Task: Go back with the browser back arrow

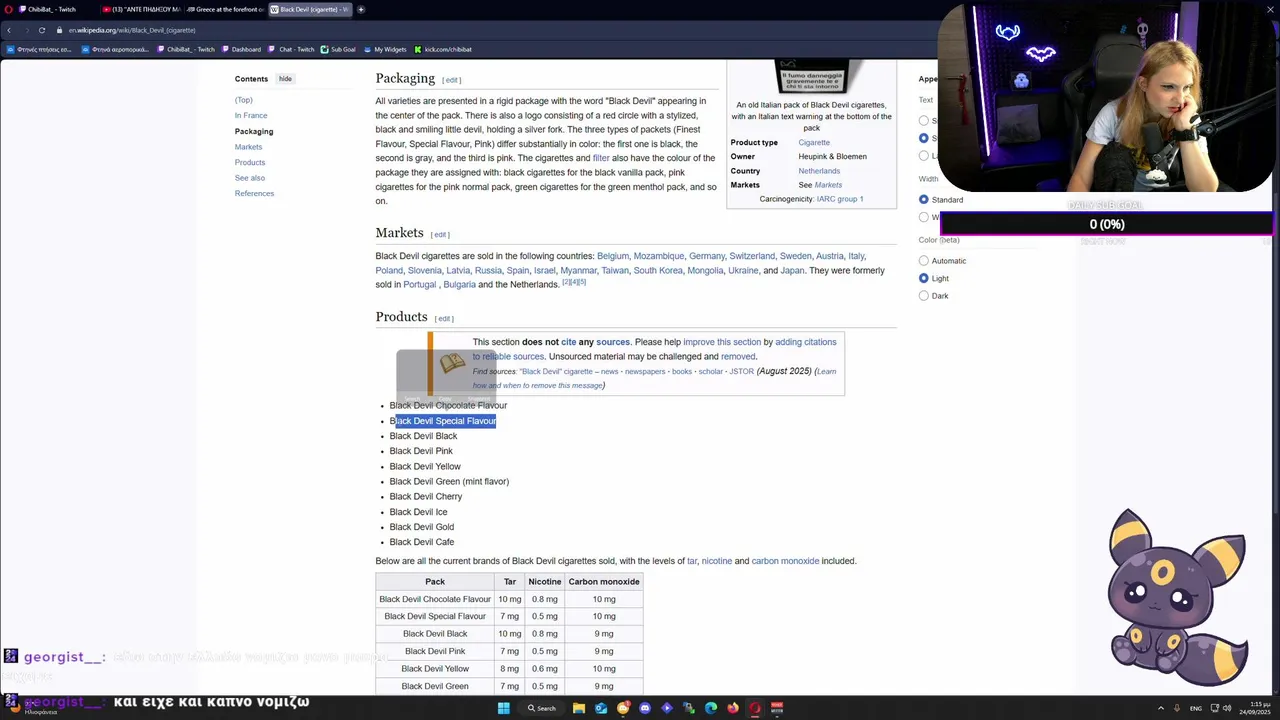Action: pyautogui.click(x=9, y=30)
